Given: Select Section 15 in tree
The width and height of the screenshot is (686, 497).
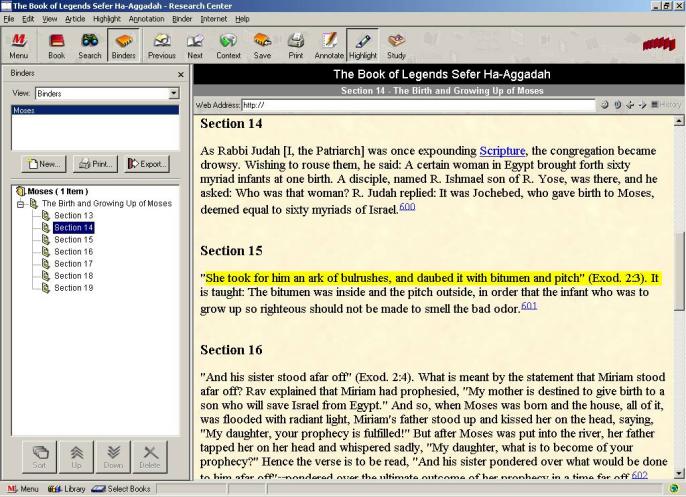Looking at the screenshot, I should 74,240.
